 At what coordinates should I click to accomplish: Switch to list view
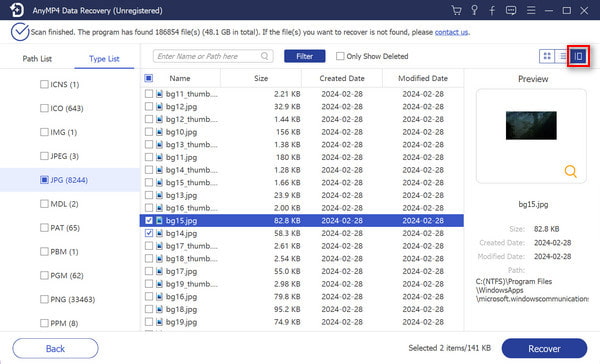point(562,56)
